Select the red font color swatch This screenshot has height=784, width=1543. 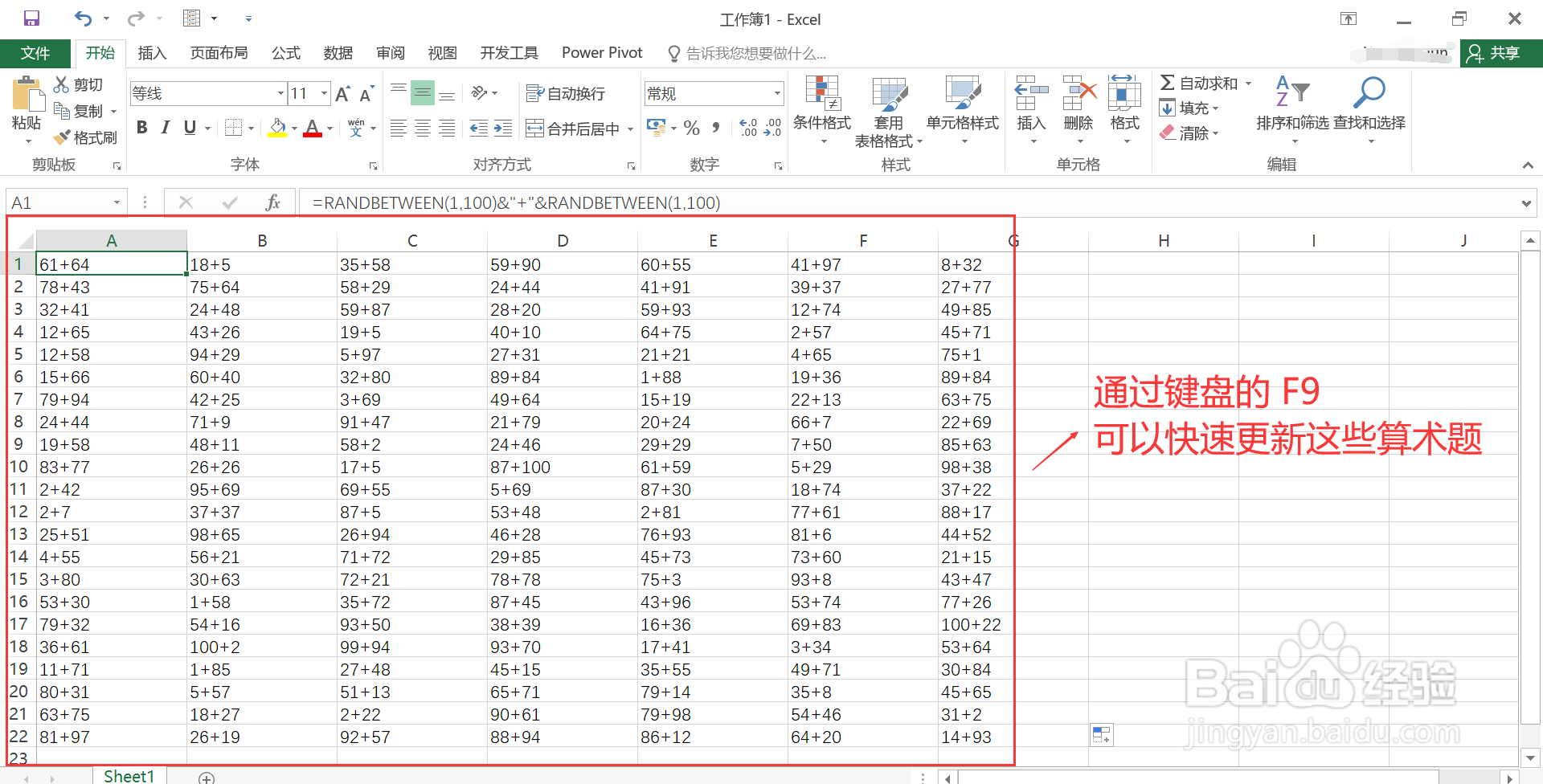pyautogui.click(x=313, y=135)
